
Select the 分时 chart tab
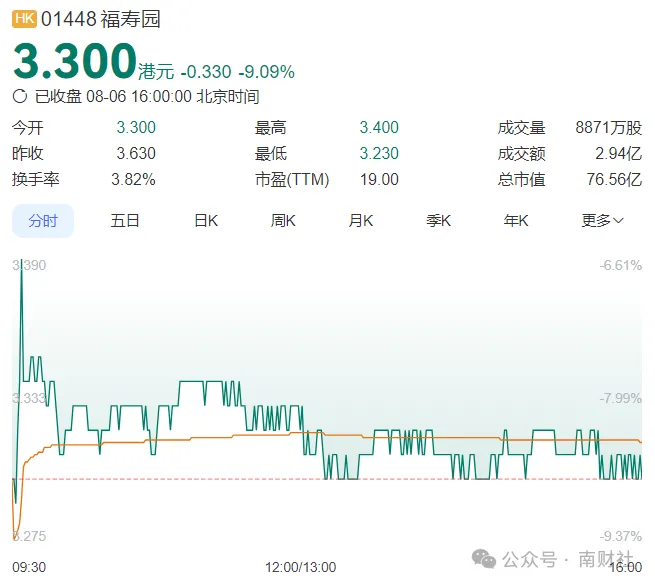click(x=43, y=221)
